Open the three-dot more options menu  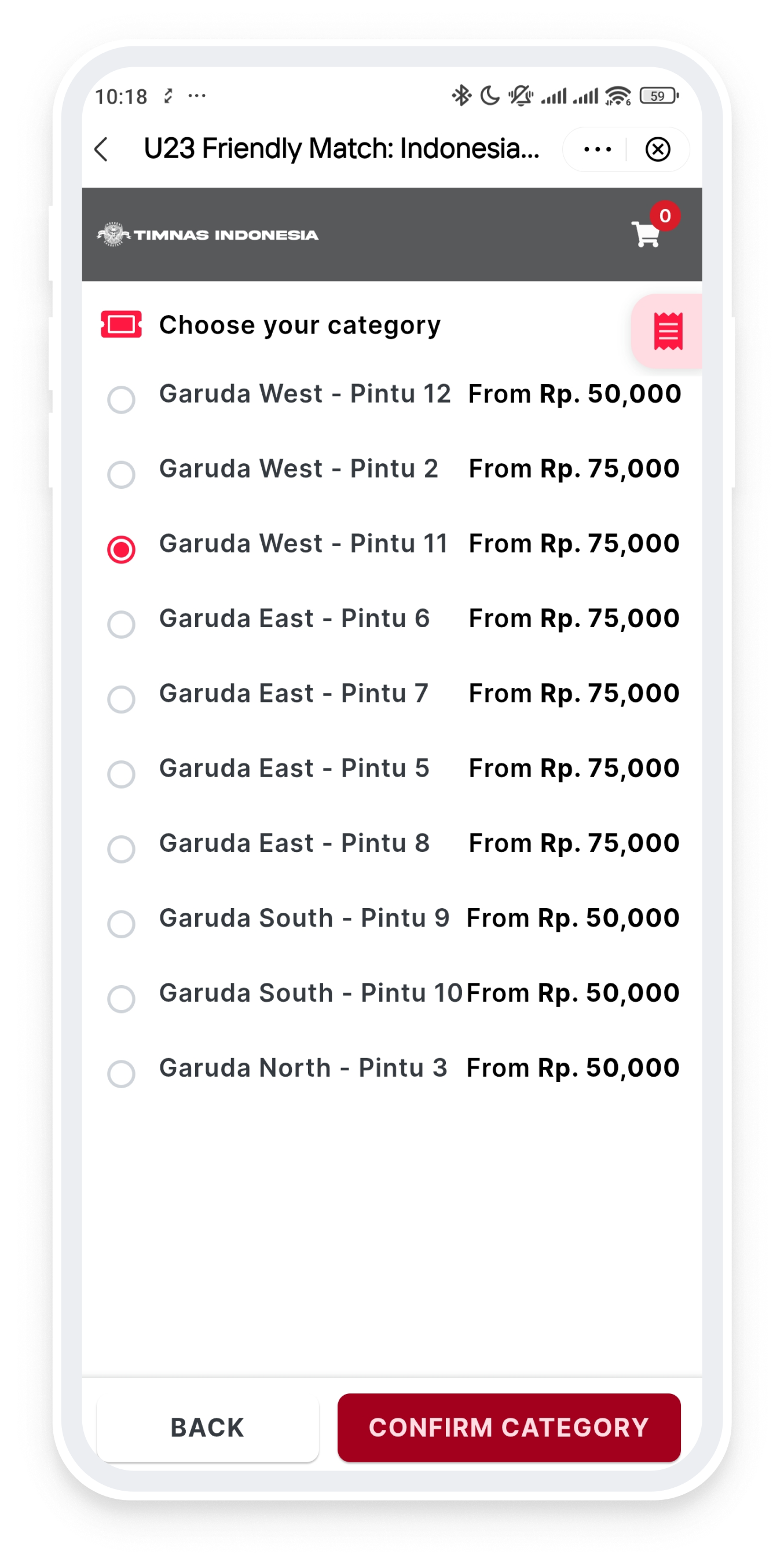click(597, 149)
